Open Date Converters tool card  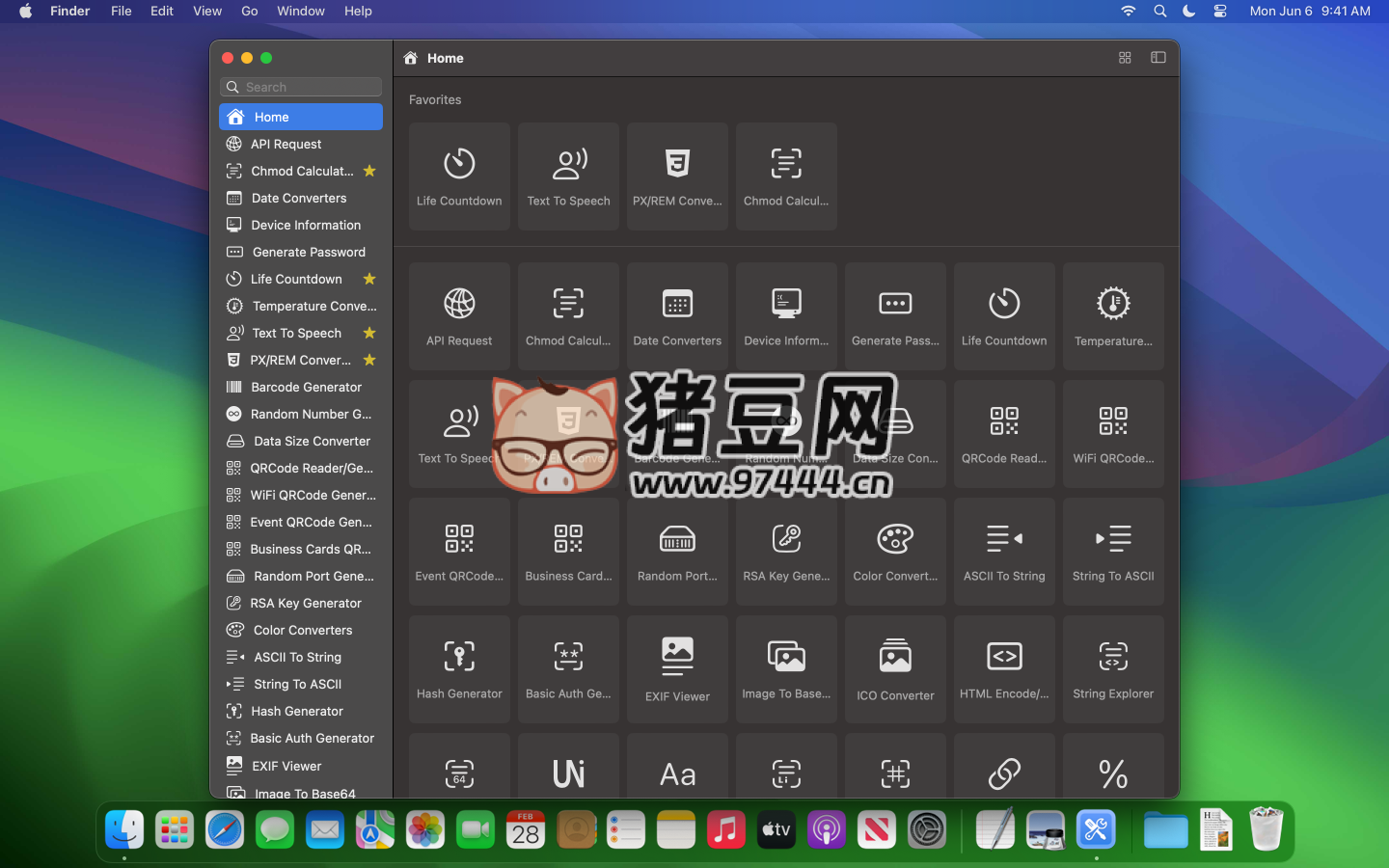pyautogui.click(x=677, y=316)
